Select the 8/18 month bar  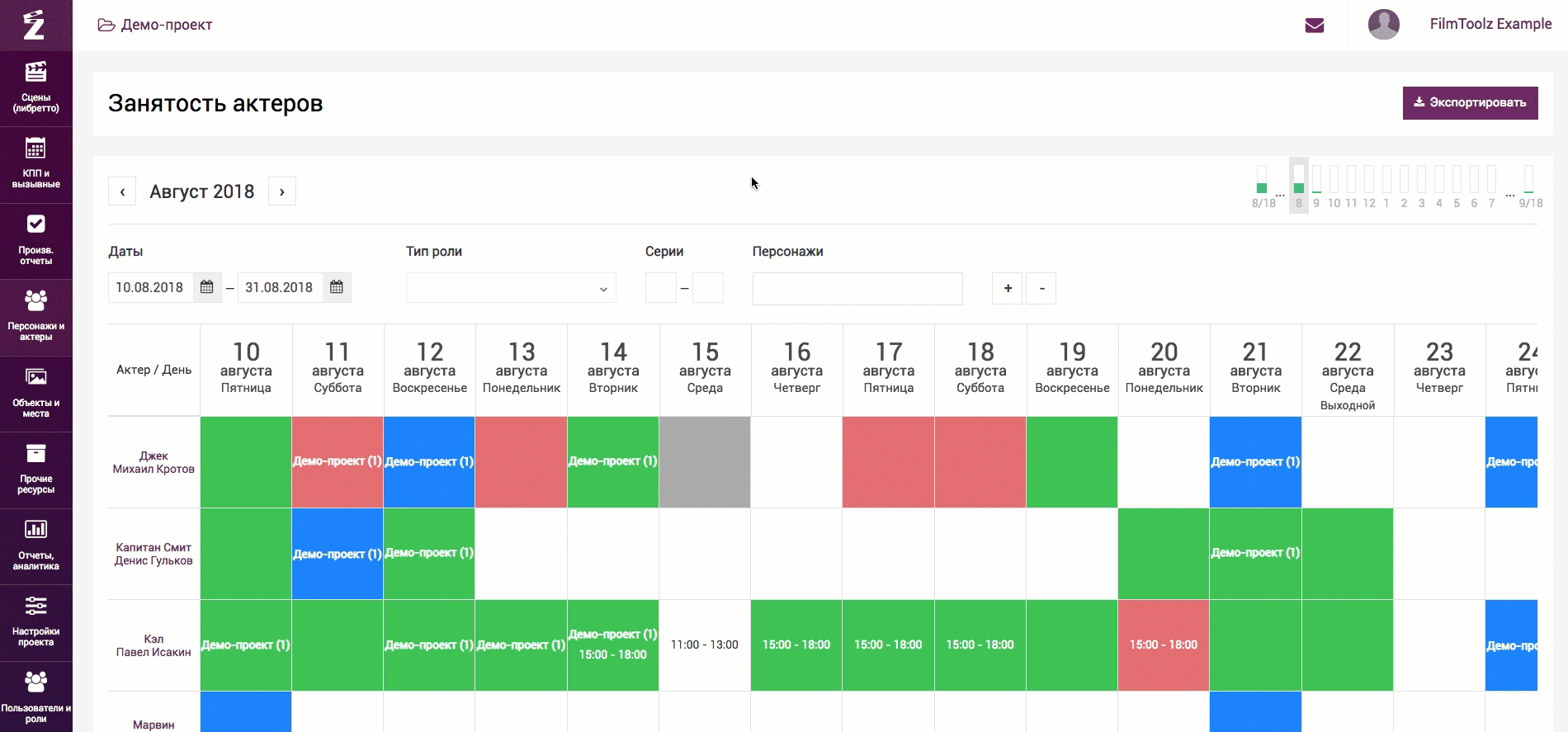pyautogui.click(x=1263, y=186)
